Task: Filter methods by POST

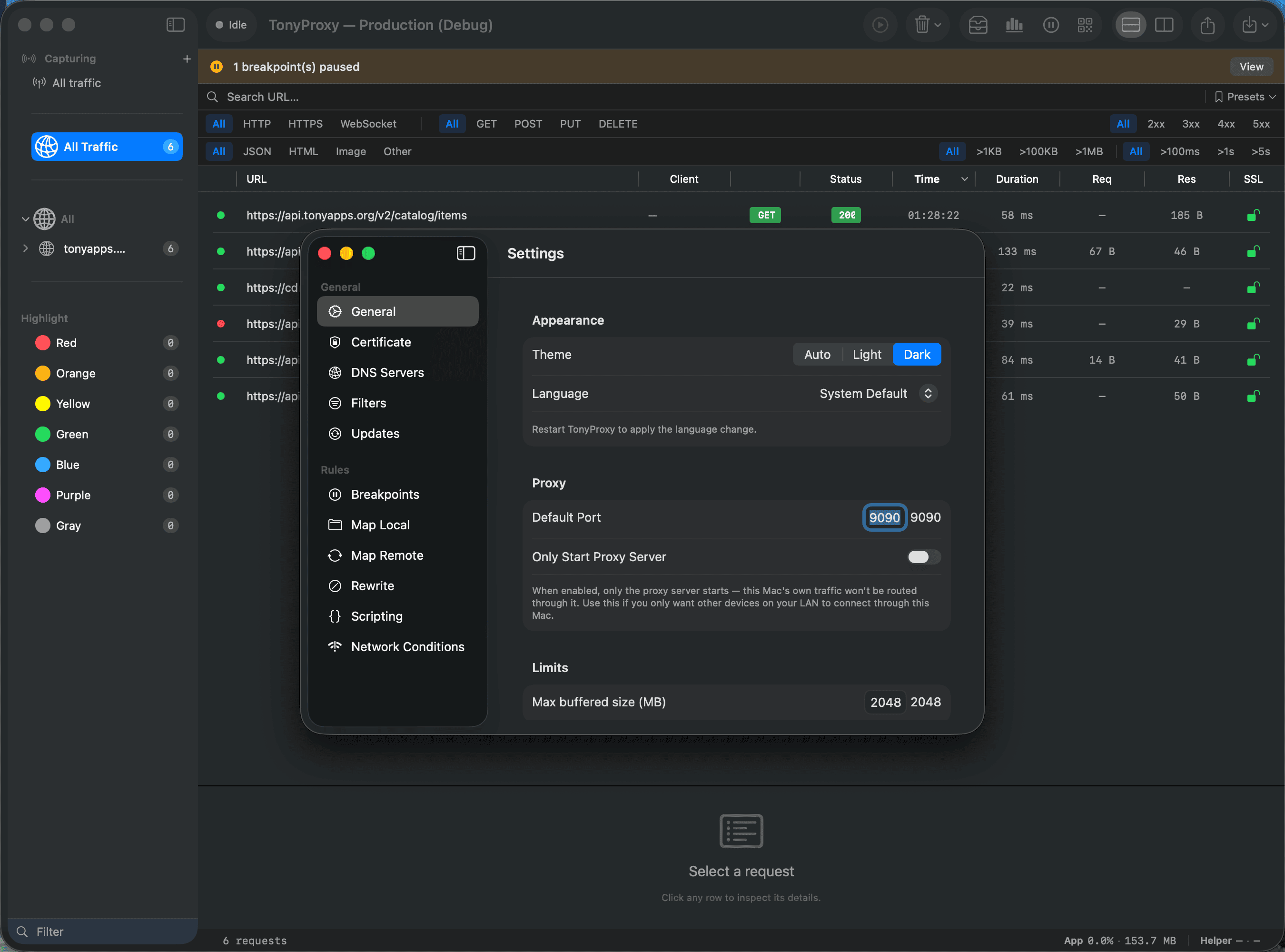Action: tap(528, 124)
